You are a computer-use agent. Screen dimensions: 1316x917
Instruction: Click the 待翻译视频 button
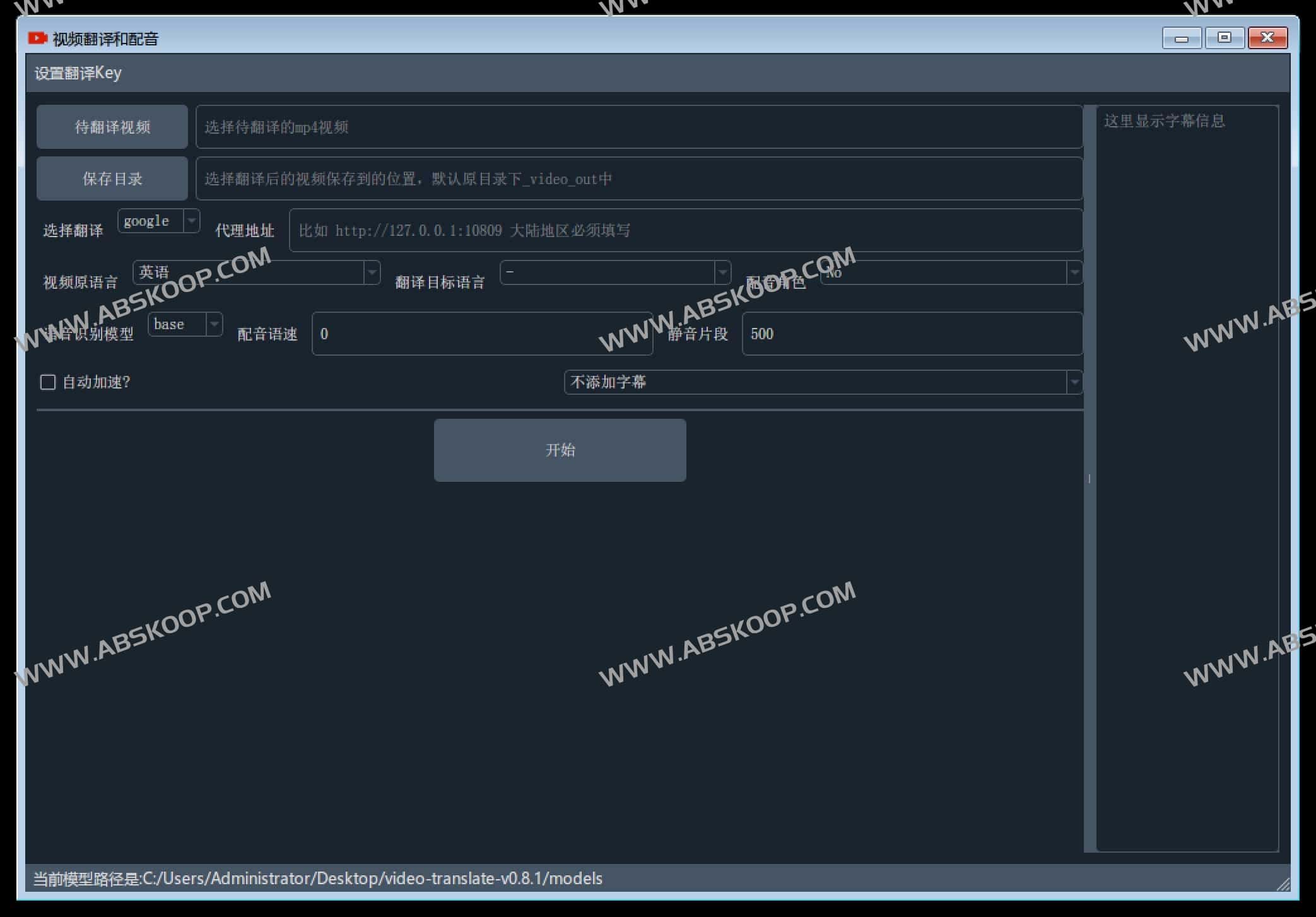coord(112,127)
